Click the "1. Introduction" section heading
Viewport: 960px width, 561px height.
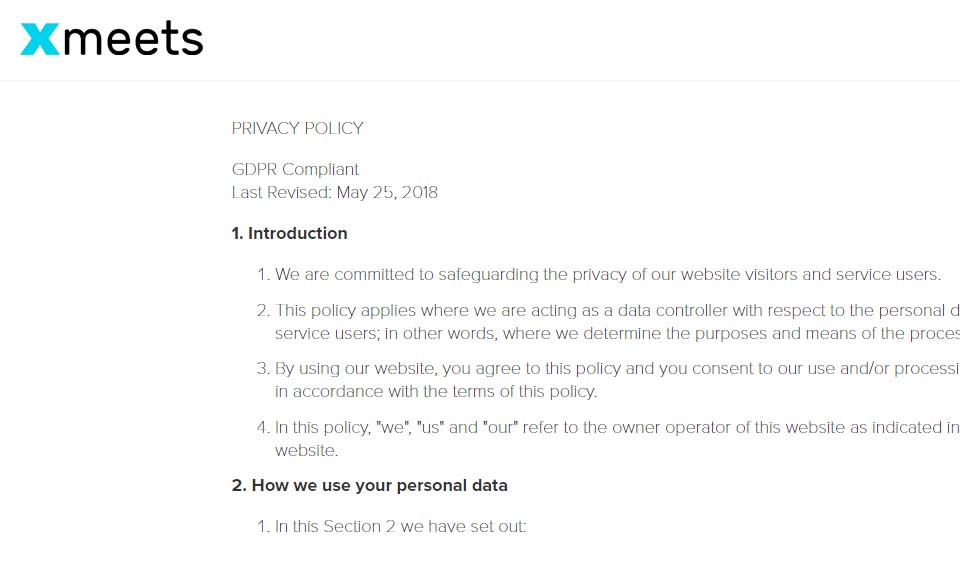(289, 233)
